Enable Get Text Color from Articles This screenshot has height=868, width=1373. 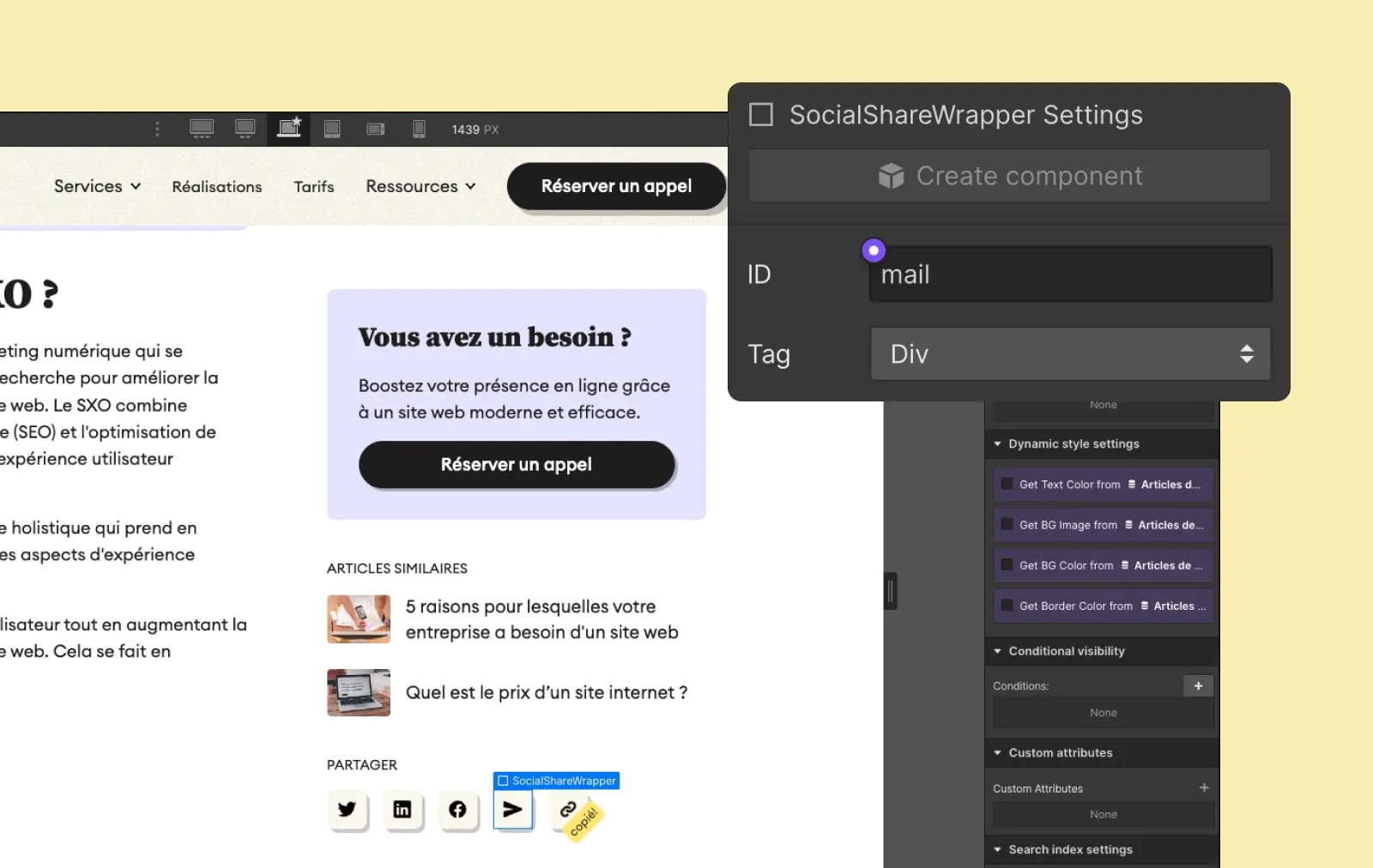pyautogui.click(x=1007, y=484)
